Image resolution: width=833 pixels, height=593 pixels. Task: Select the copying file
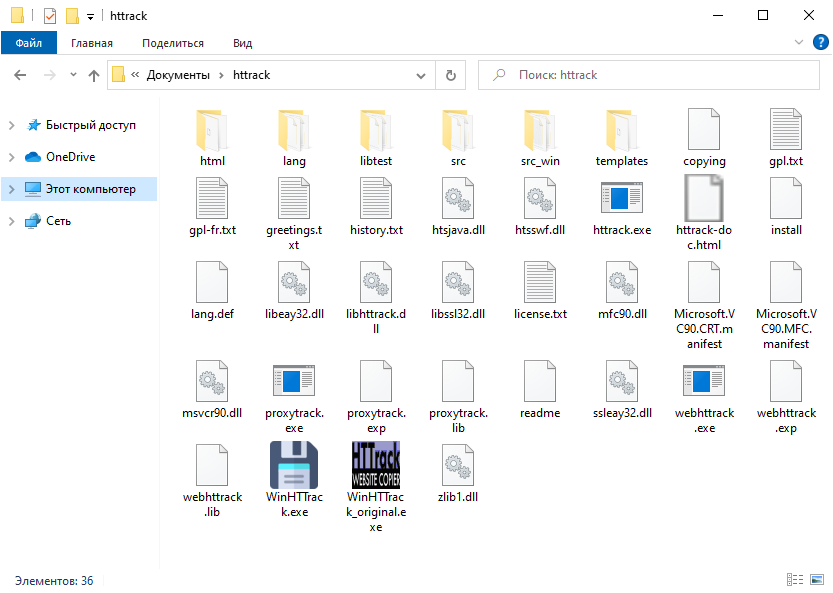[704, 138]
